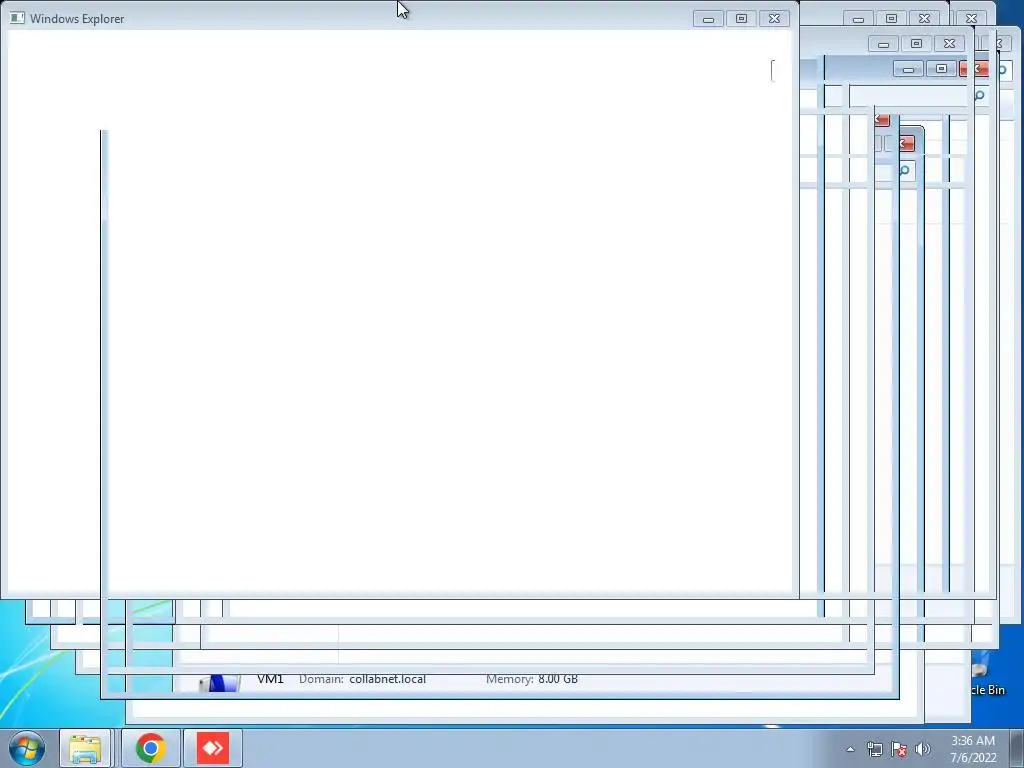Close the front Windows Explorer window
Screen dimensions: 1024x768
[775, 19]
